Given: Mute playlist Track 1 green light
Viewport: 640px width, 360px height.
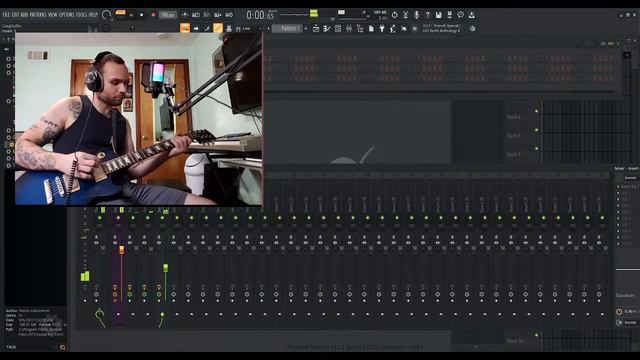Looking at the screenshot, I should [536, 111].
